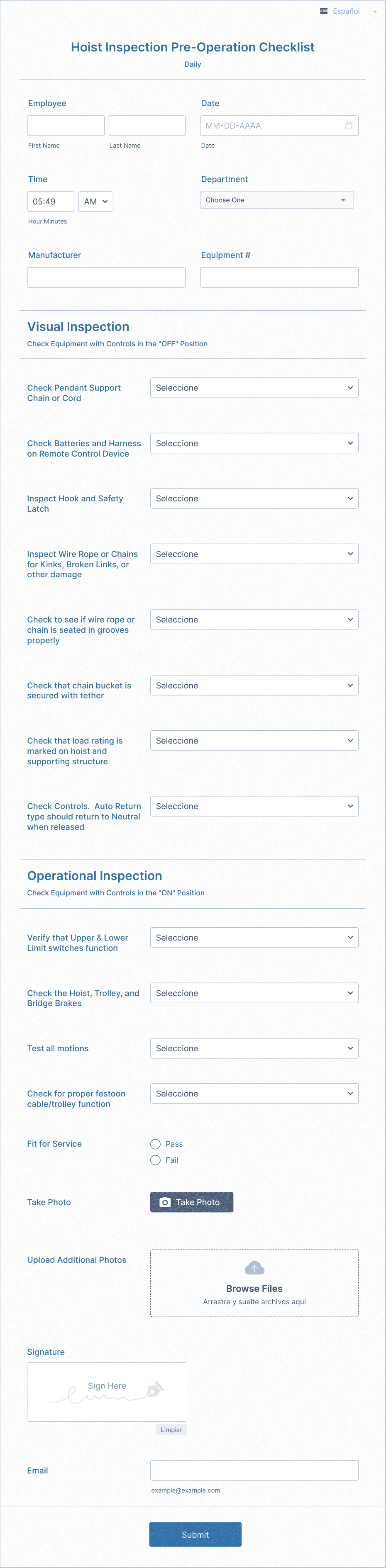Select the Fail radio button

[155, 1160]
